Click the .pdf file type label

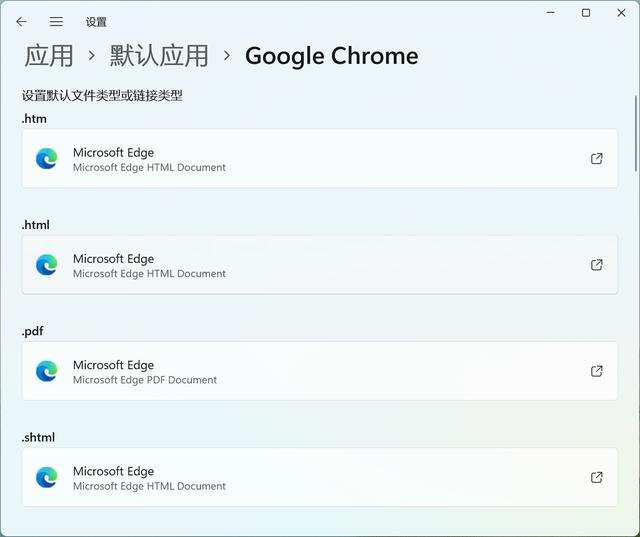[x=32, y=331]
